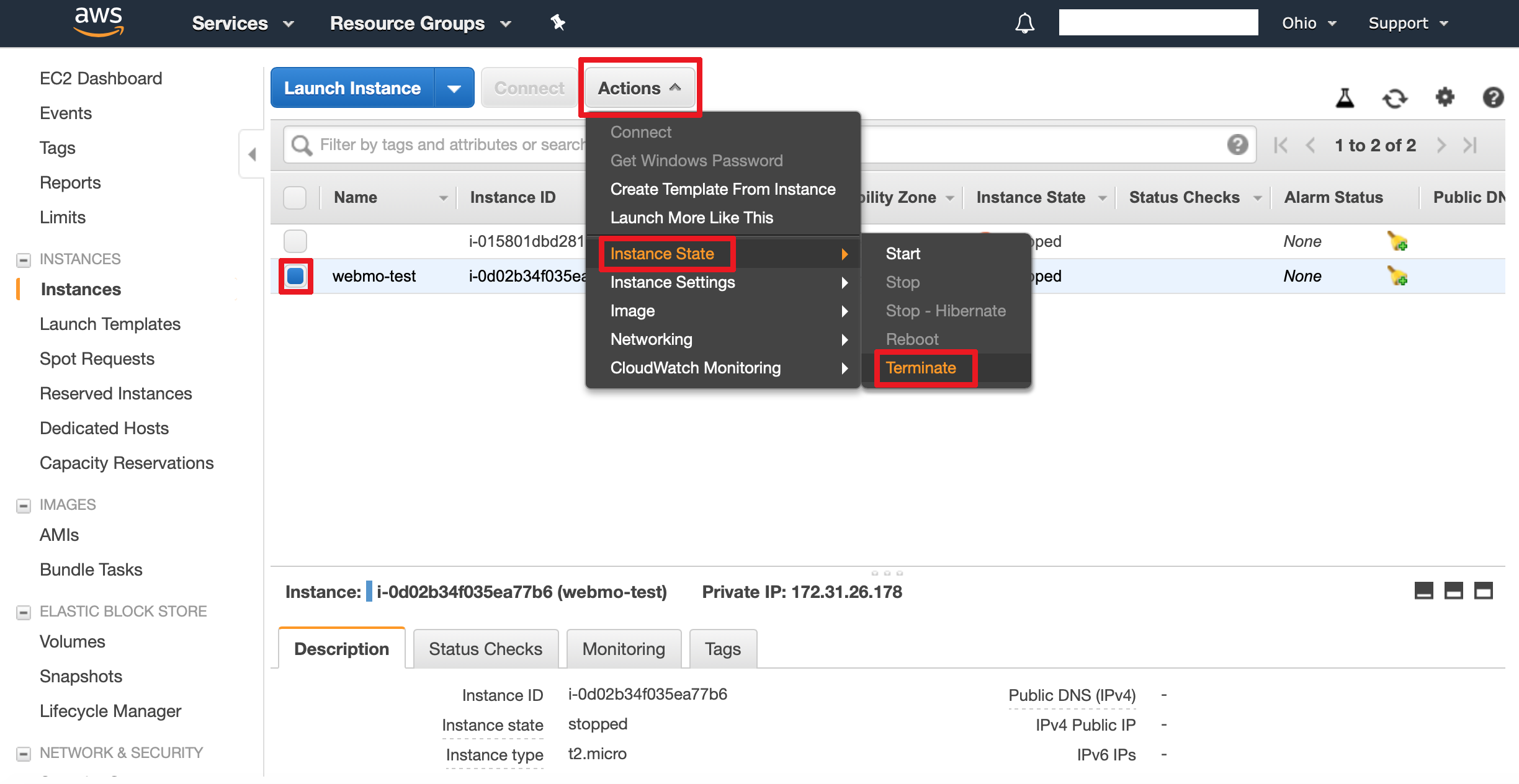Collapse sidebar with left arrow handle
The image size is (1519, 784).
click(x=252, y=154)
